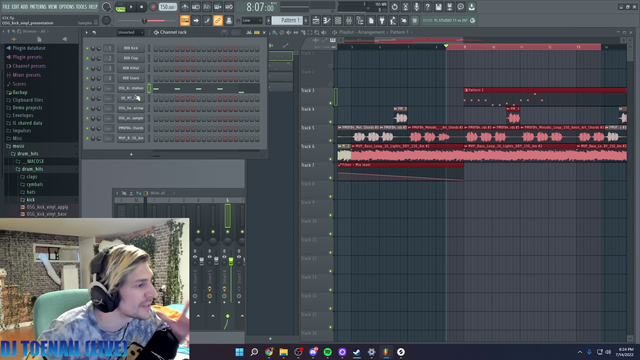Screen dimensions: 640x360
Task: Open the plugin picker plug icon
Action: 382,20
